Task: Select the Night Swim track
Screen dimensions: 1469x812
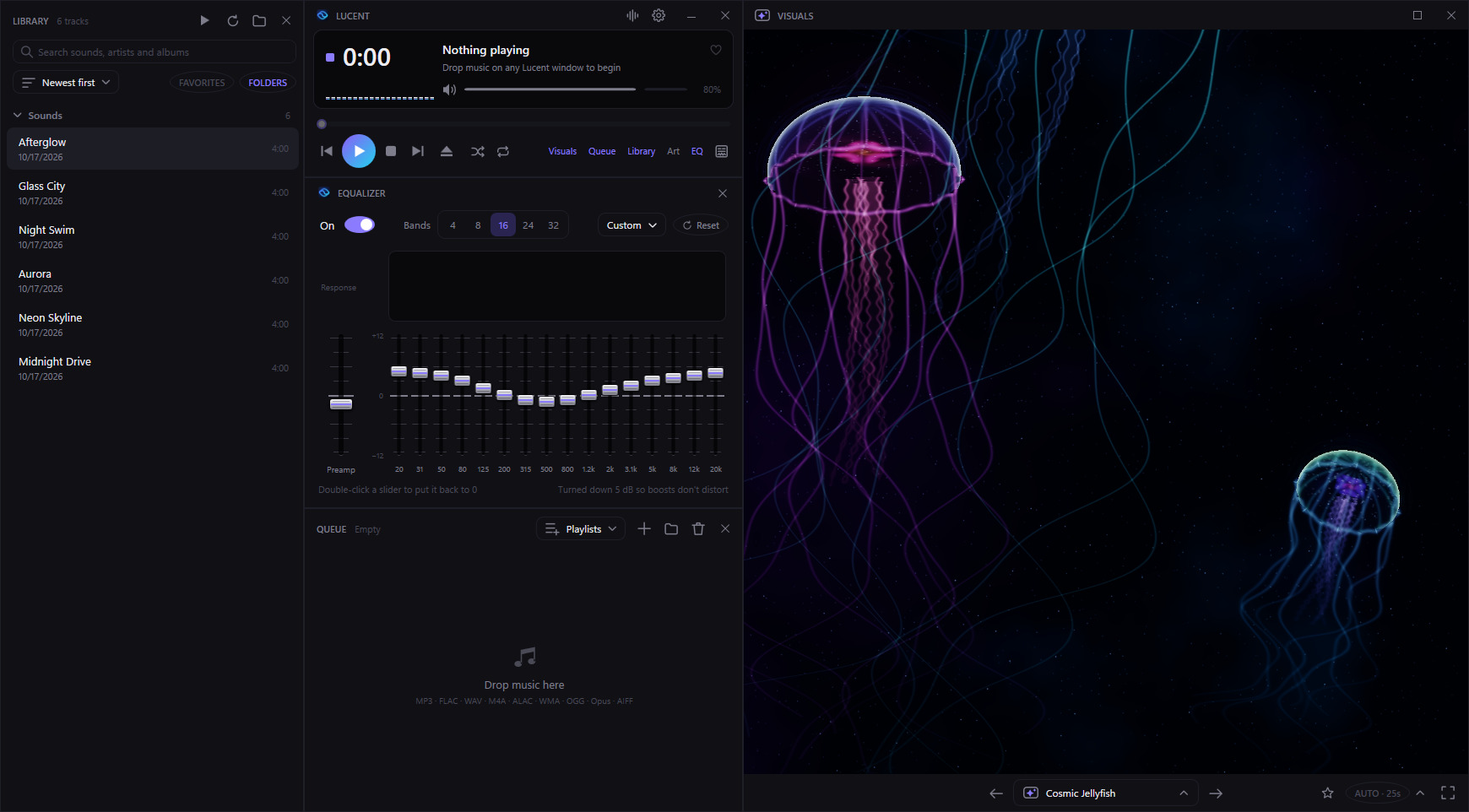Action: [153, 236]
